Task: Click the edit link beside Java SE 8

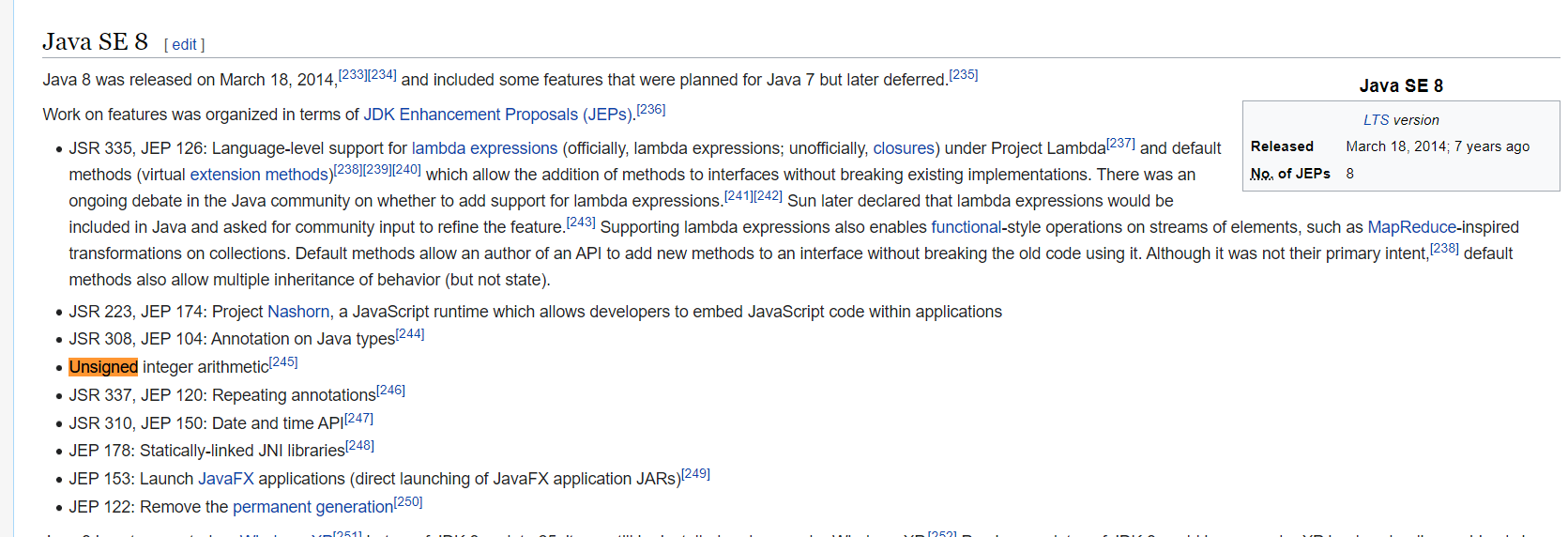Action: click(x=185, y=44)
